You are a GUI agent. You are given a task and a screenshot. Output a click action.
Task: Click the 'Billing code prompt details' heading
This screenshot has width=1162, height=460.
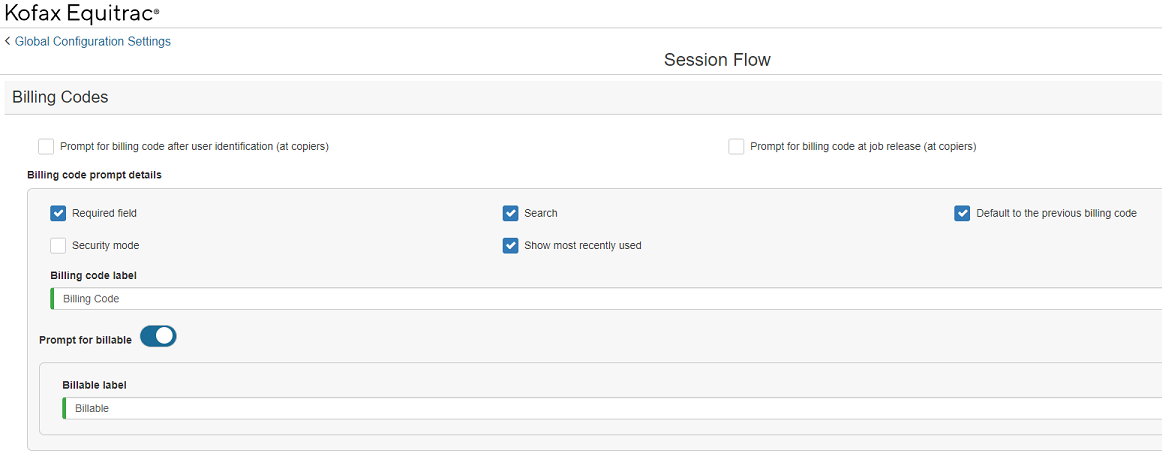94,175
